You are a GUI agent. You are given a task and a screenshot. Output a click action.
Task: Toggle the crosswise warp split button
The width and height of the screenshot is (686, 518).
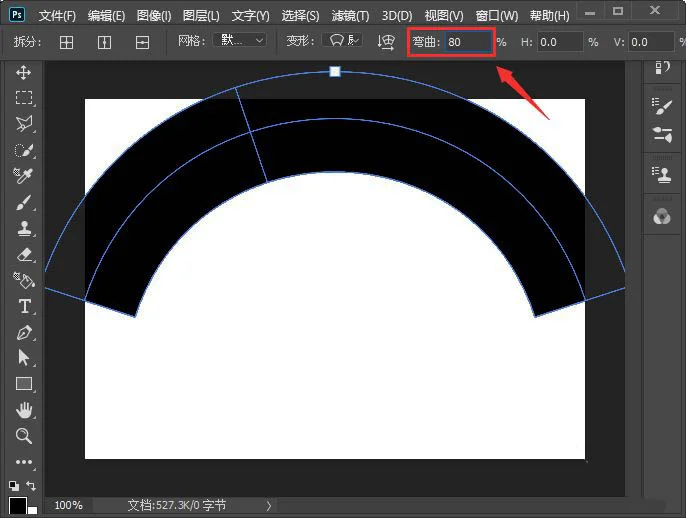(x=67, y=42)
